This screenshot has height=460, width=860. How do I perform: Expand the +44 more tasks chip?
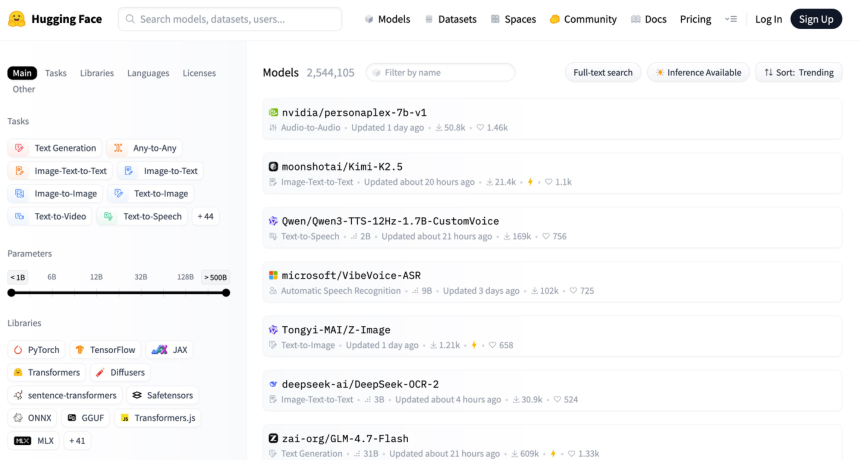tap(206, 217)
